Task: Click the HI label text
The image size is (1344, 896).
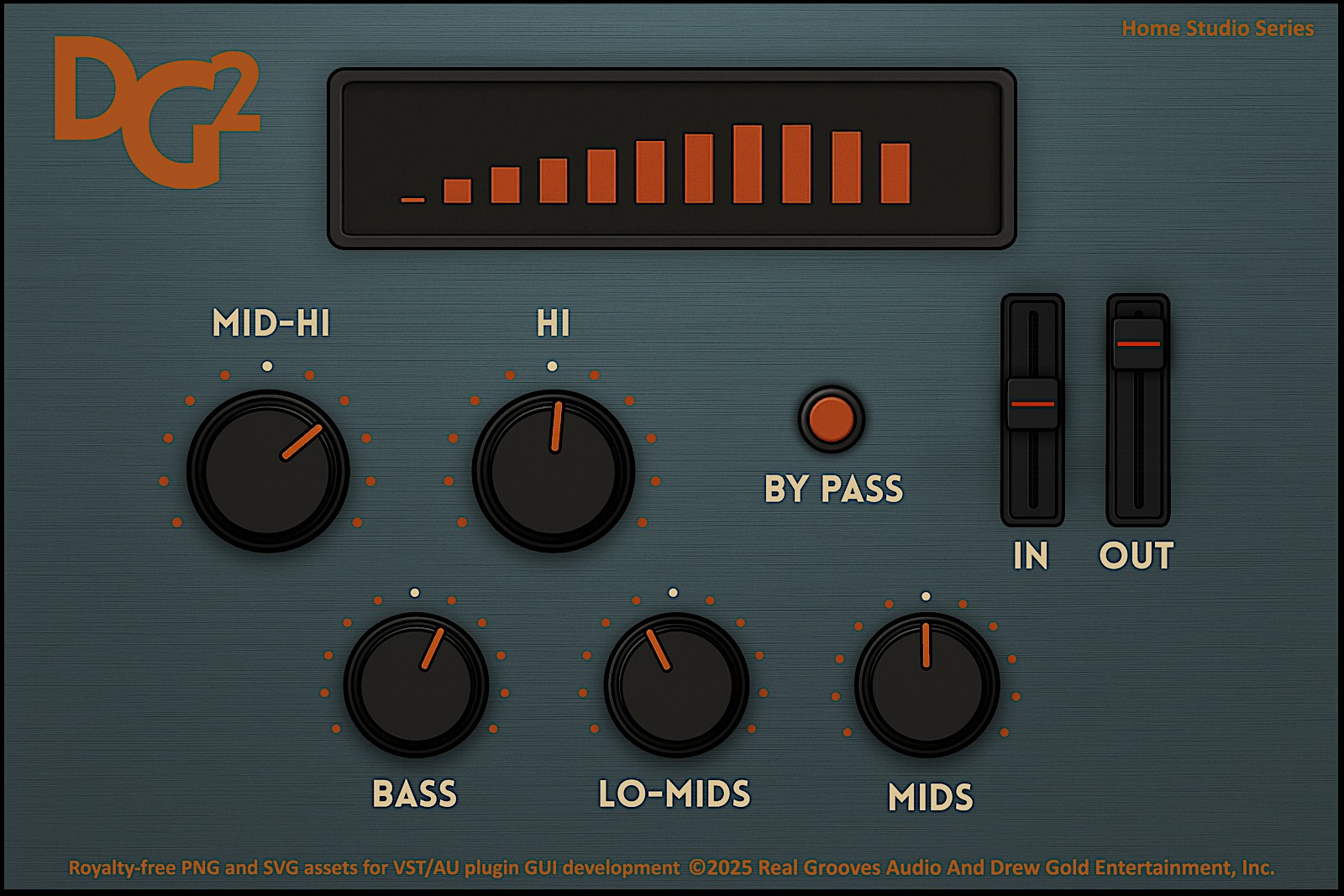Action: point(554,323)
